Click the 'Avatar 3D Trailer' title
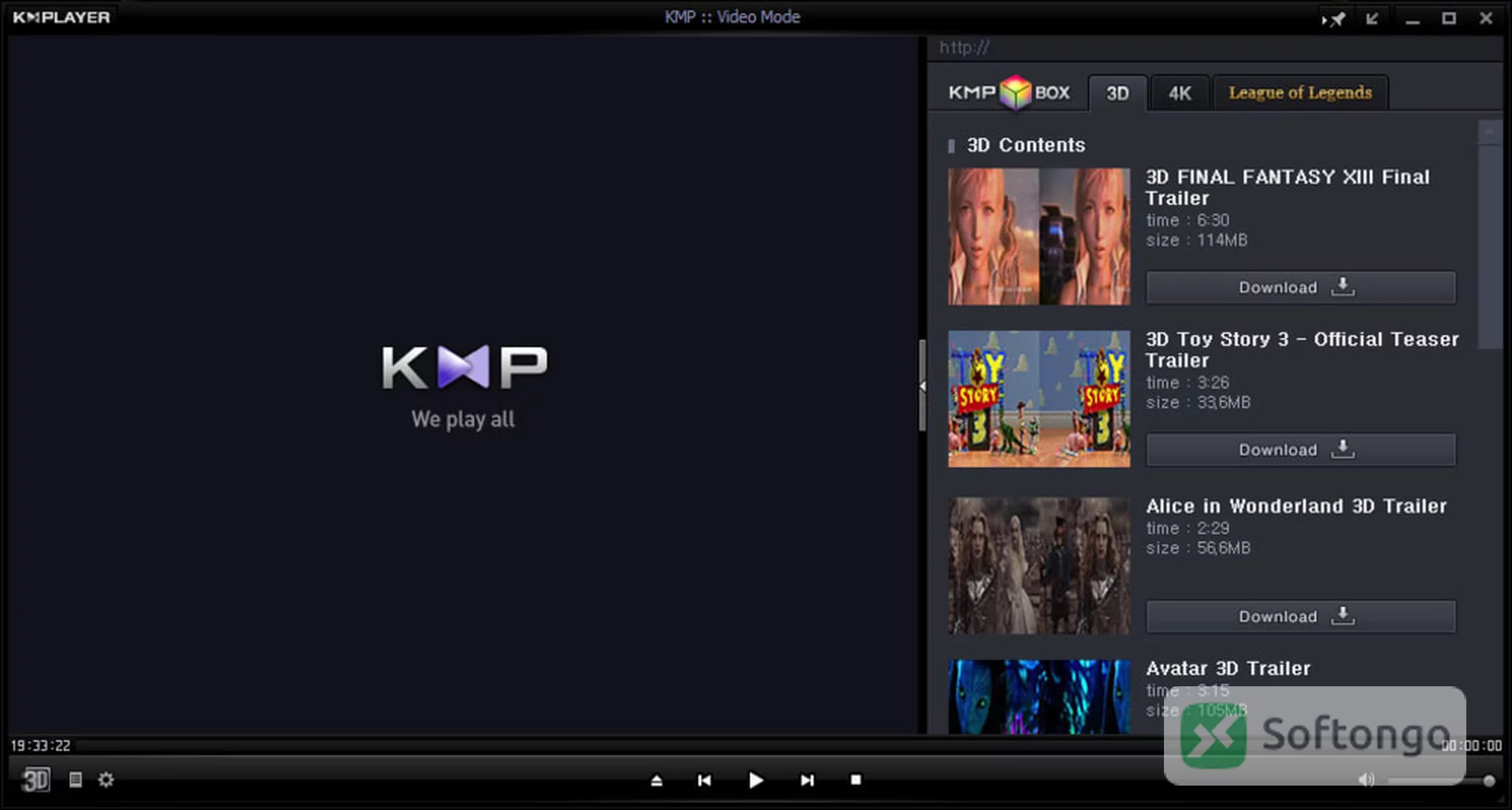 click(1228, 668)
